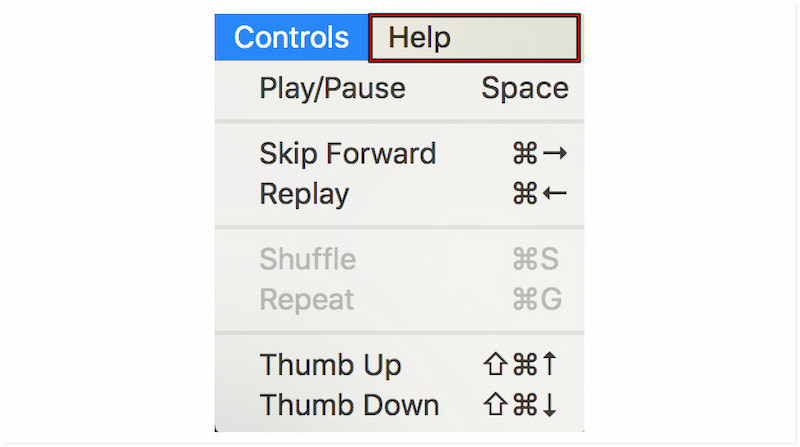Click the disabled Repeat item

[307, 299]
